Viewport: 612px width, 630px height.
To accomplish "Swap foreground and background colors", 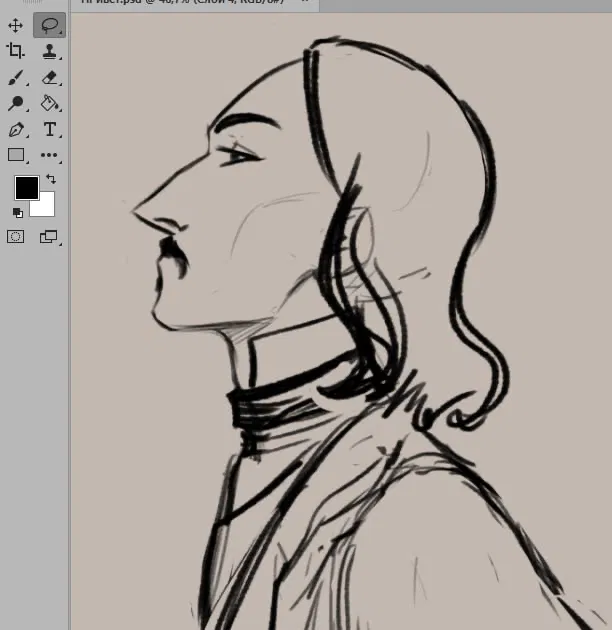I will point(51,179).
